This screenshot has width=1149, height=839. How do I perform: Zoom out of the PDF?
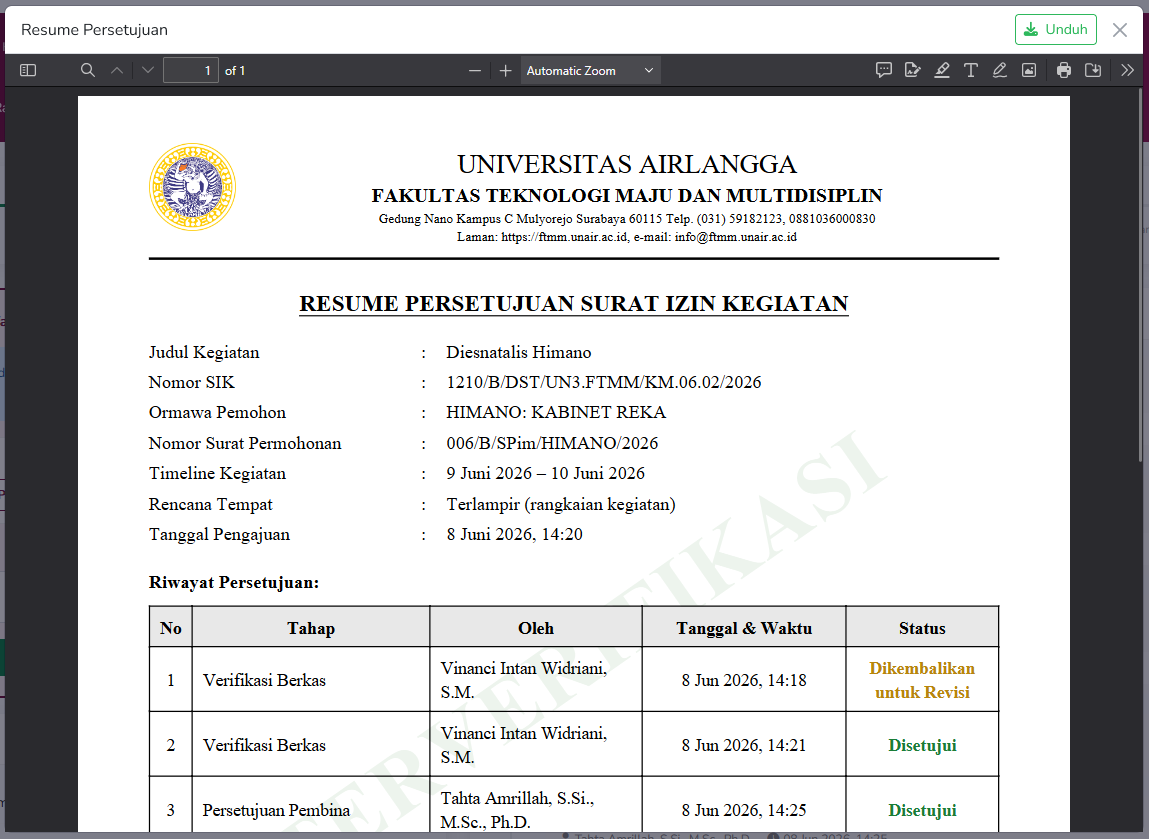coord(475,70)
